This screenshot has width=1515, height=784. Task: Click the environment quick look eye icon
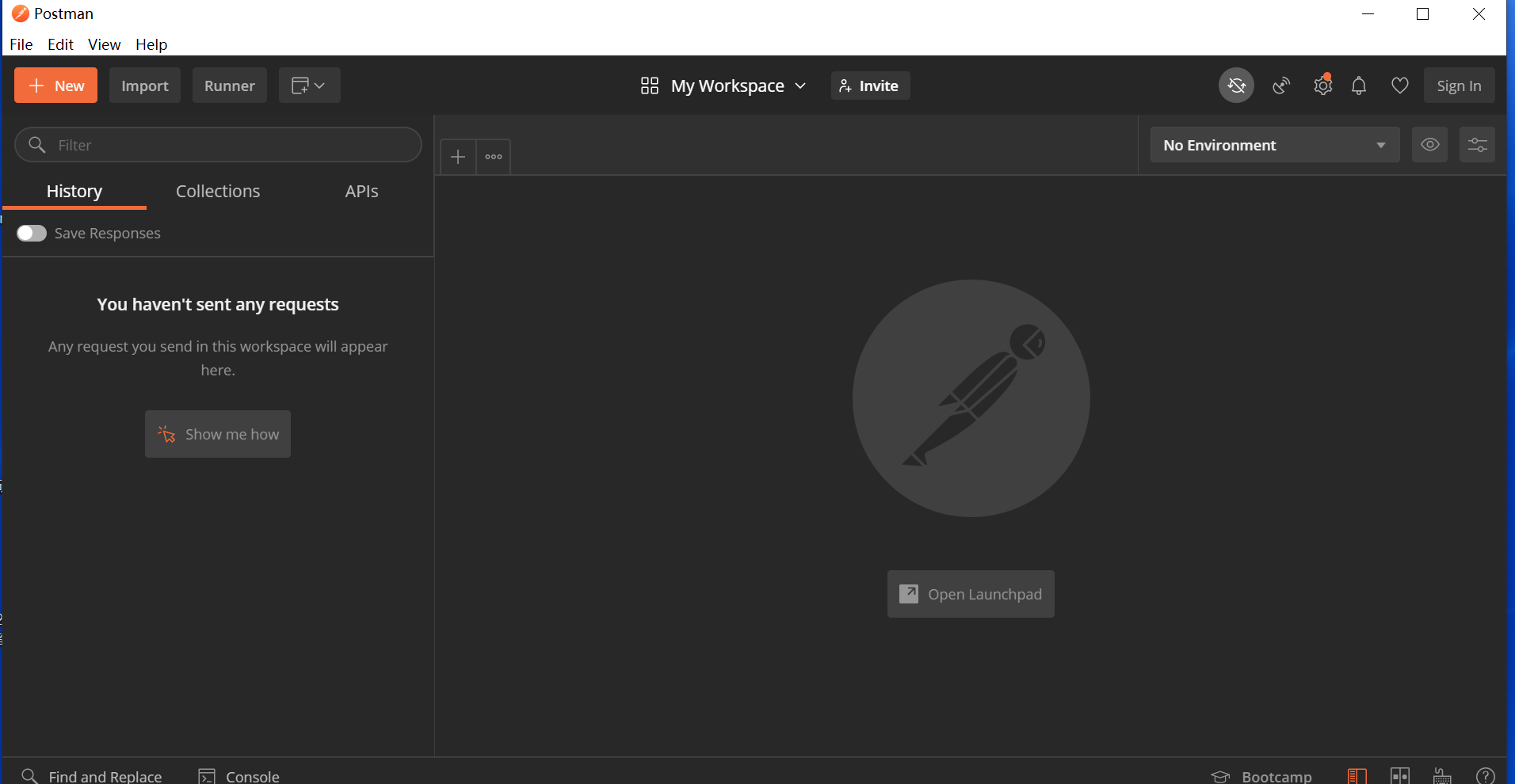coord(1429,145)
